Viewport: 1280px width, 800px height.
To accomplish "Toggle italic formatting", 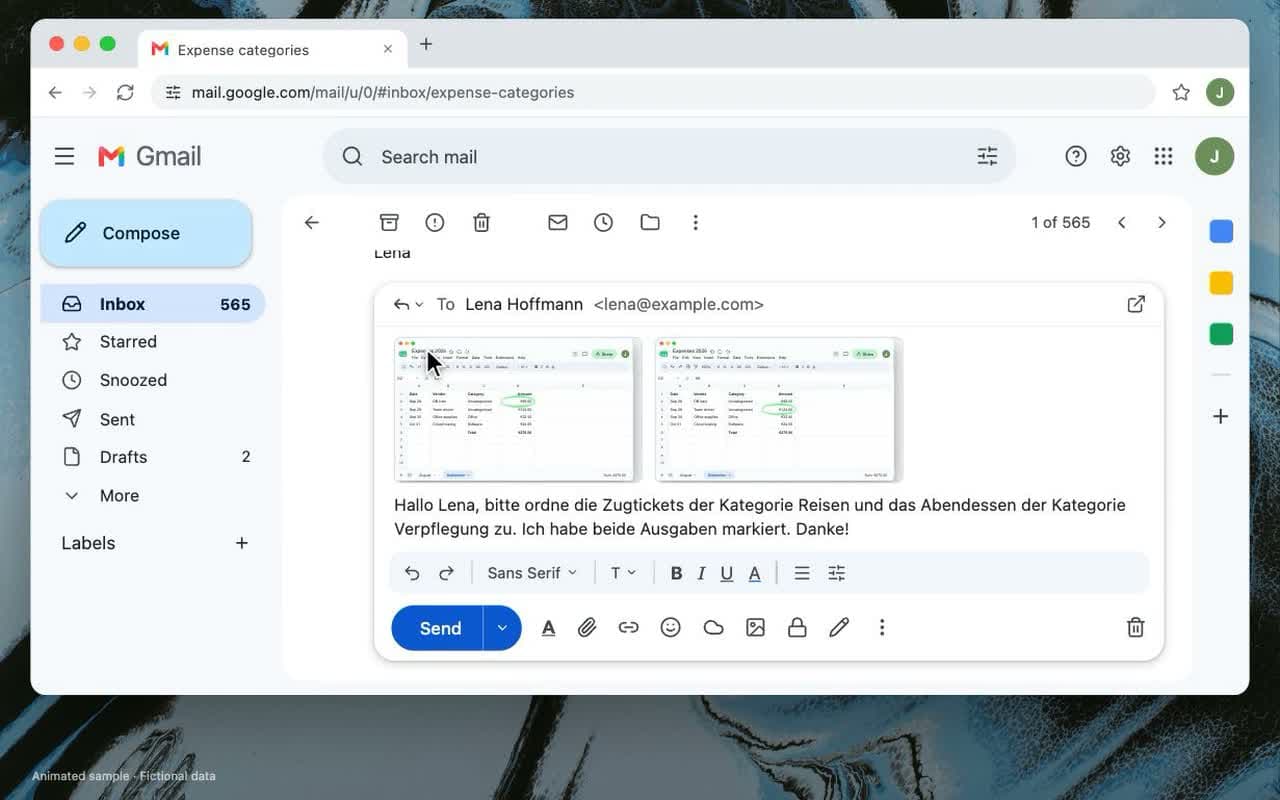I will (x=702, y=573).
